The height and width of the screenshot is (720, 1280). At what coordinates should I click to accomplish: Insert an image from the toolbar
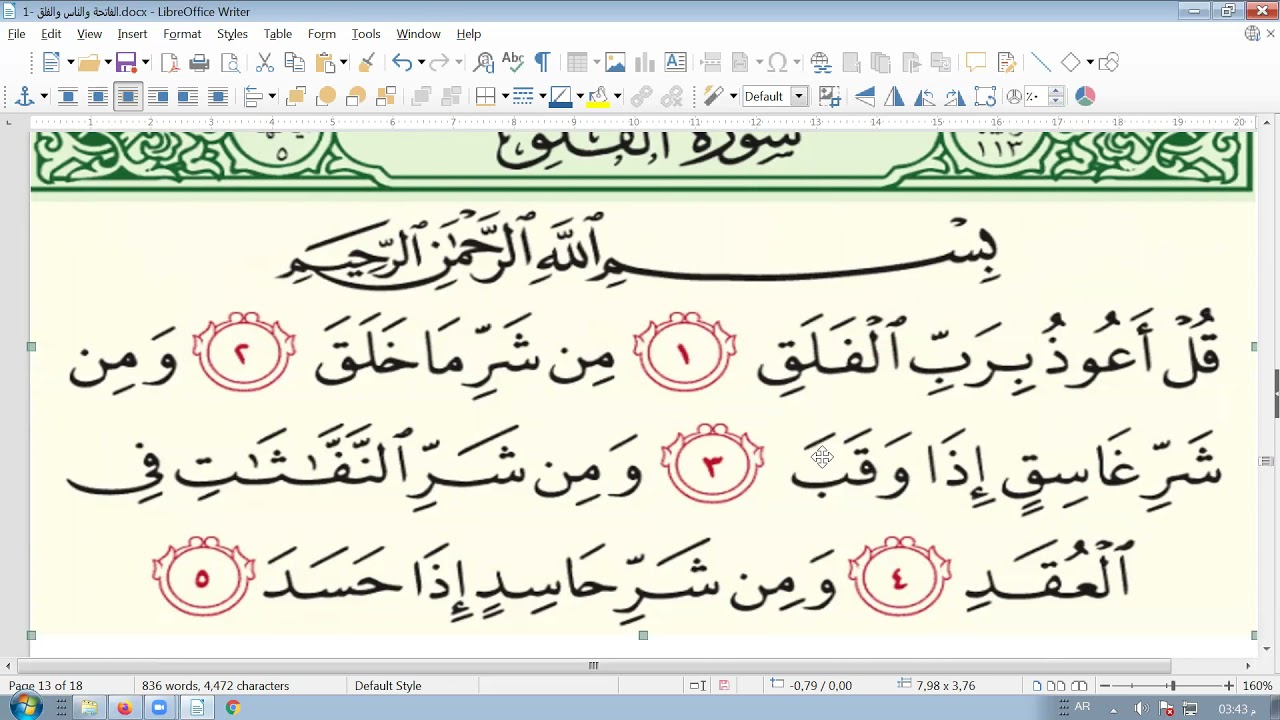(615, 63)
